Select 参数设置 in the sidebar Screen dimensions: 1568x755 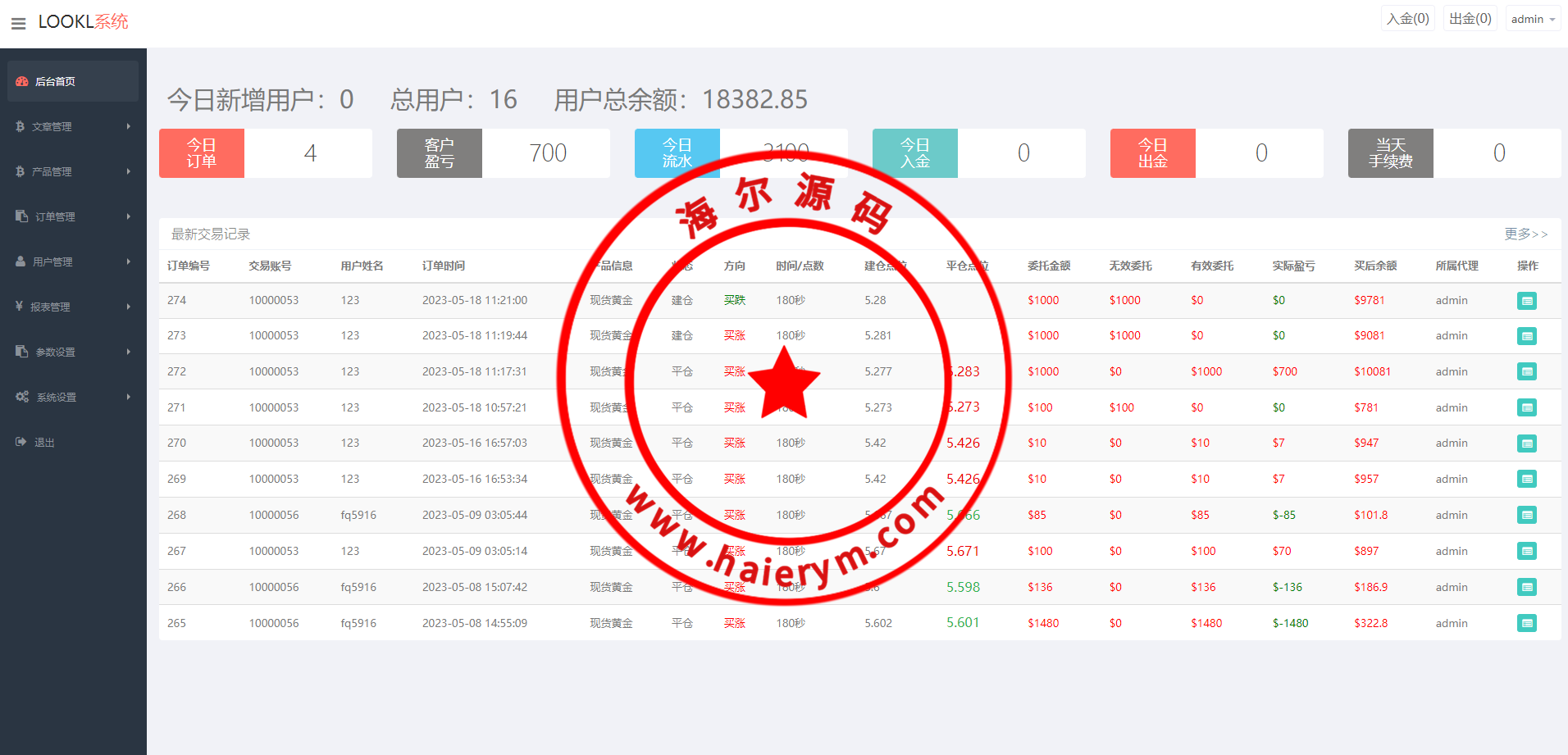pyautogui.click(x=55, y=352)
